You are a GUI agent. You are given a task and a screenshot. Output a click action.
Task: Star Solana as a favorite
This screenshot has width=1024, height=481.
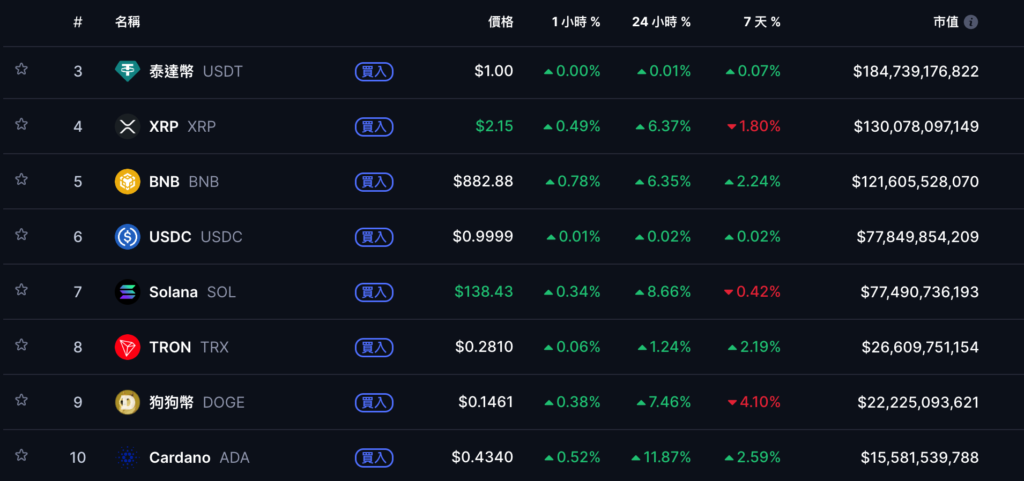pyautogui.click(x=21, y=290)
